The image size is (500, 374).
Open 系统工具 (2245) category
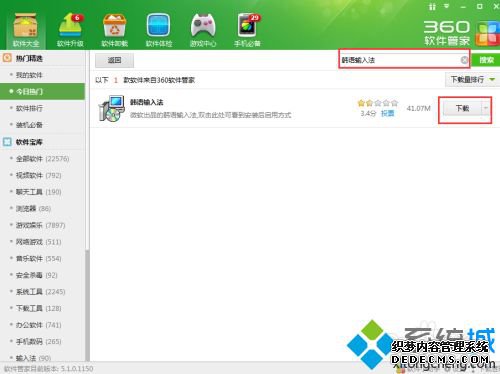click(x=43, y=292)
